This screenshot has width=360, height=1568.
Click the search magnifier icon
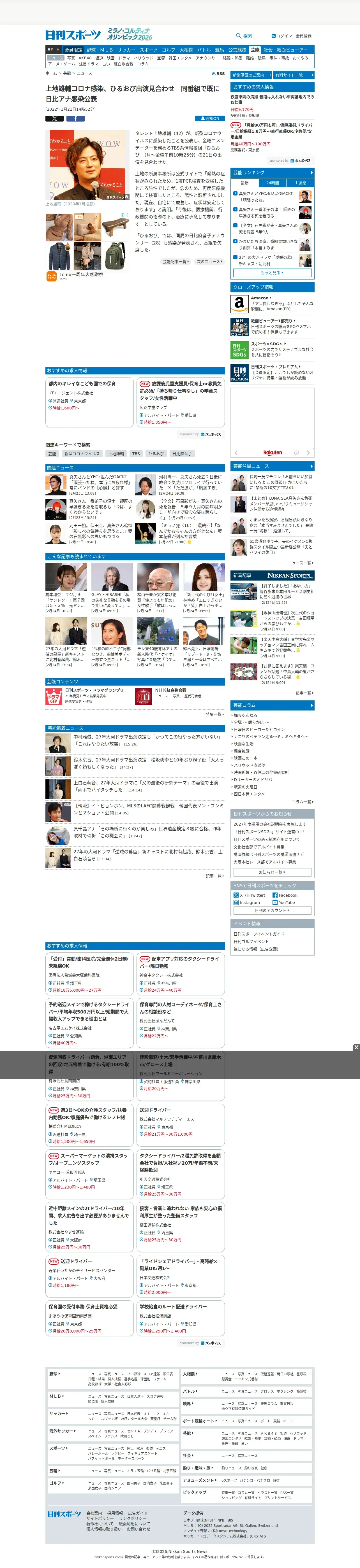tap(239, 36)
